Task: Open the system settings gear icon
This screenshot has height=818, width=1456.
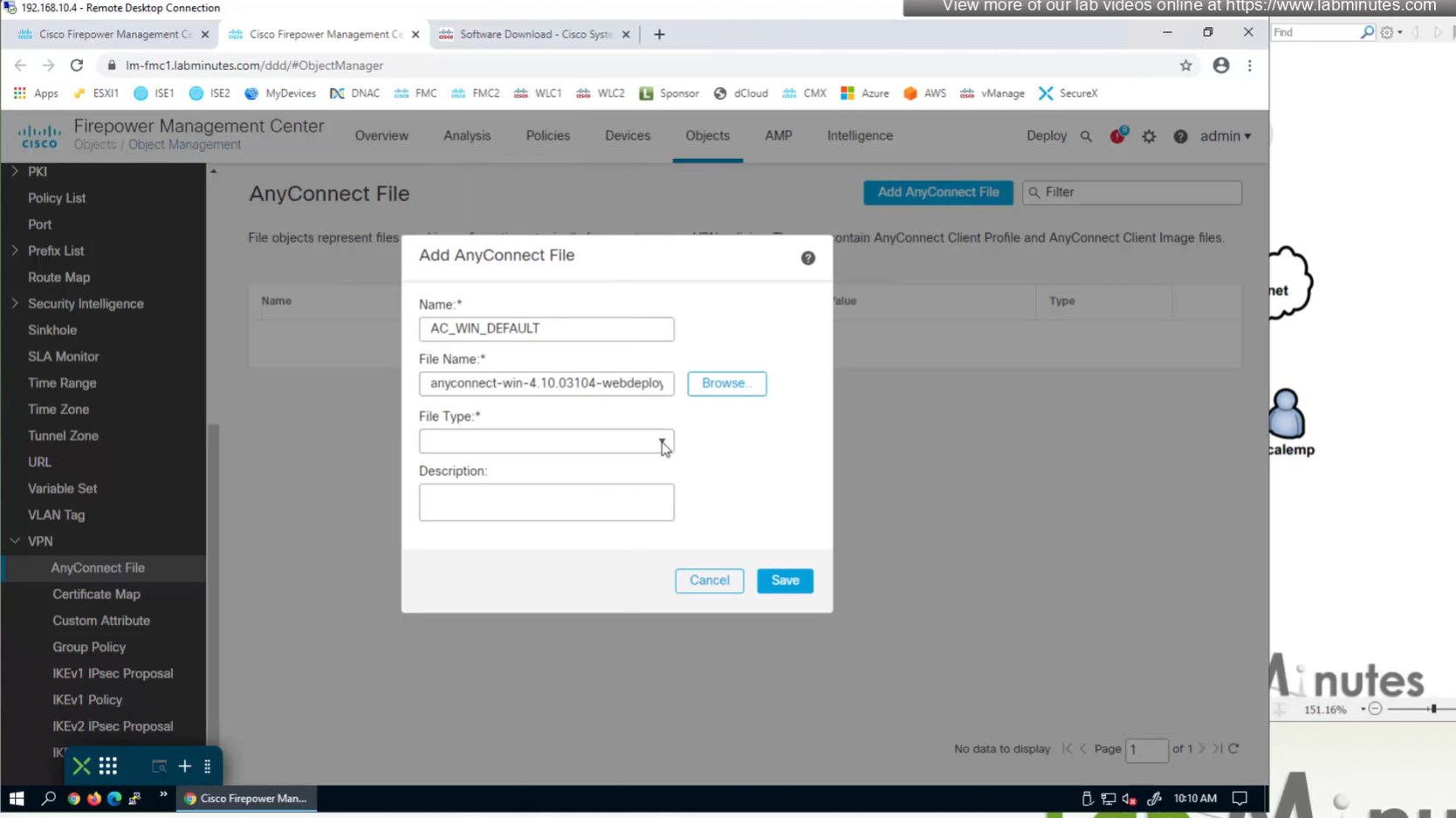Action: coord(1149,136)
